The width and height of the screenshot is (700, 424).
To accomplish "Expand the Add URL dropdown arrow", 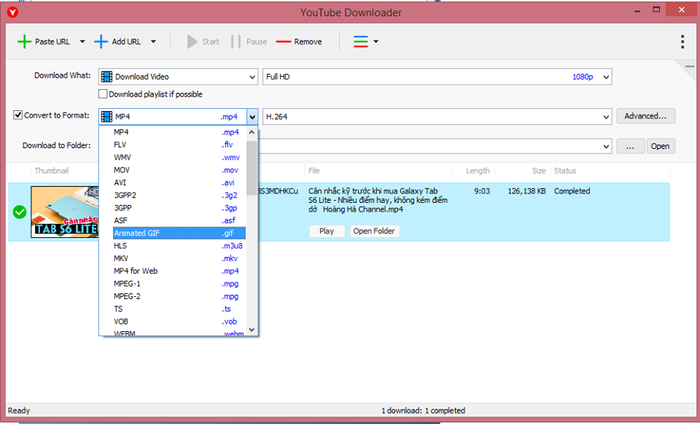I will 153,42.
